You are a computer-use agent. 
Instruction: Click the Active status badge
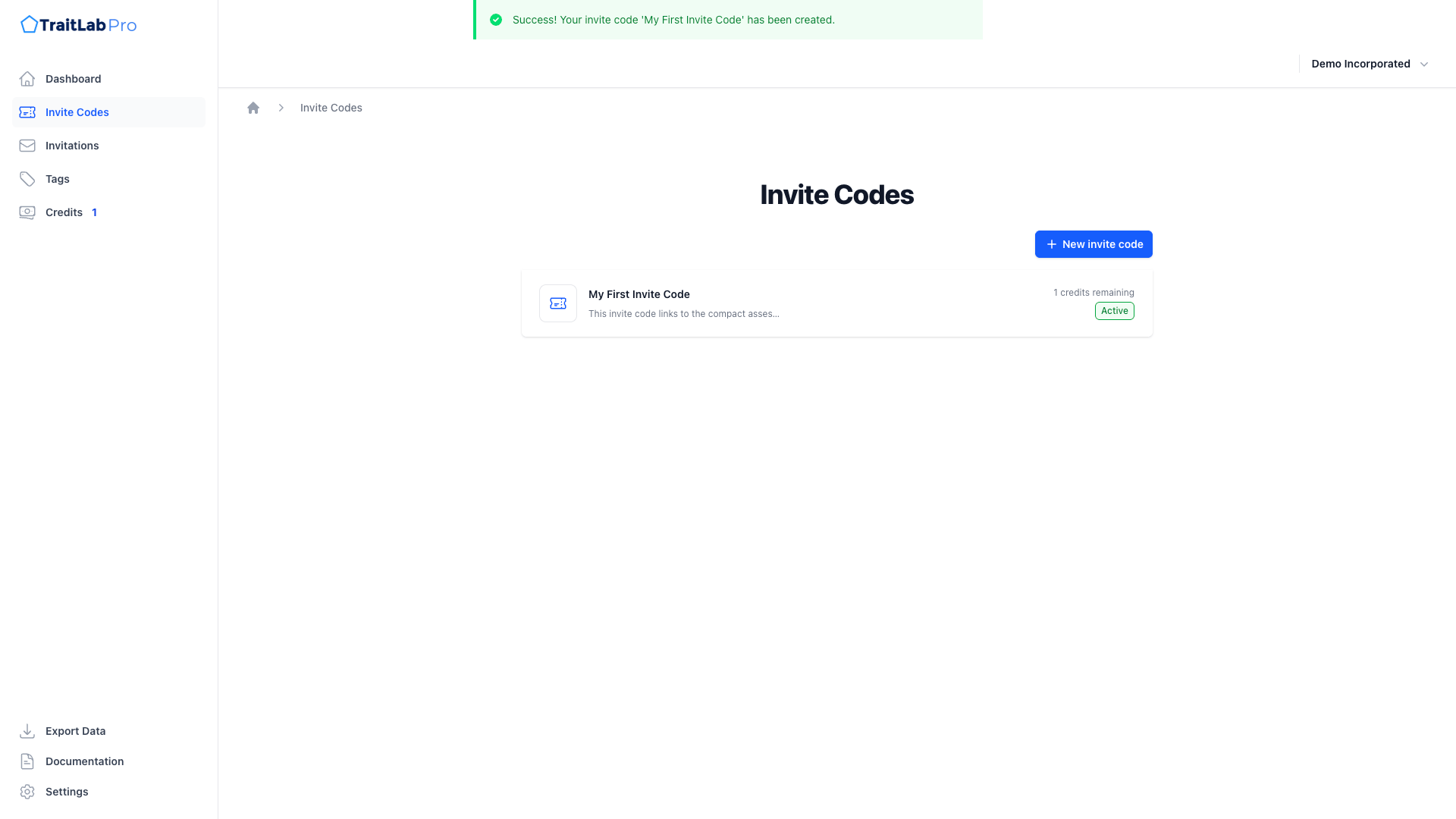pyautogui.click(x=1114, y=311)
